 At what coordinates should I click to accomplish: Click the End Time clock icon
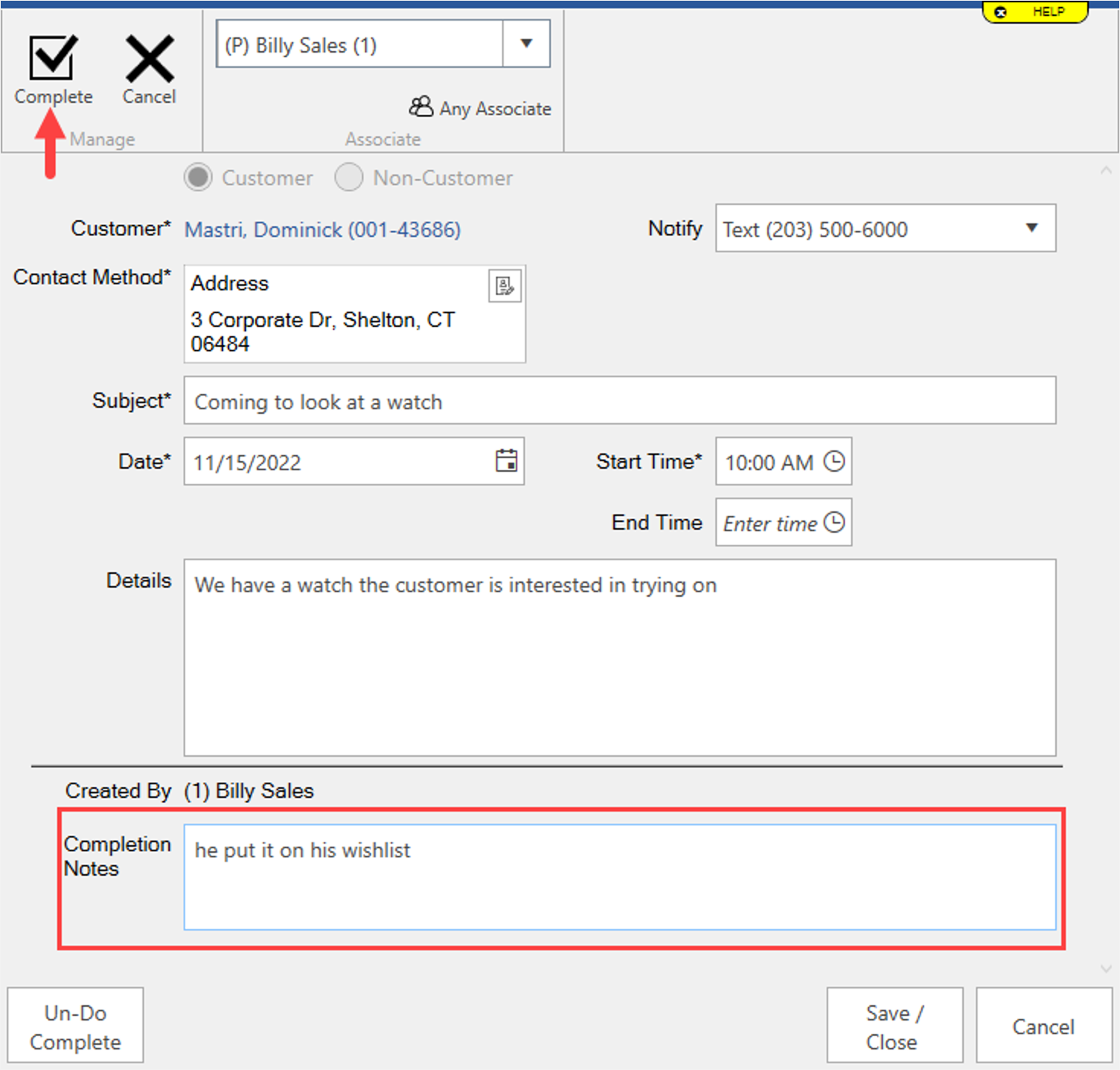pyautogui.click(x=834, y=522)
